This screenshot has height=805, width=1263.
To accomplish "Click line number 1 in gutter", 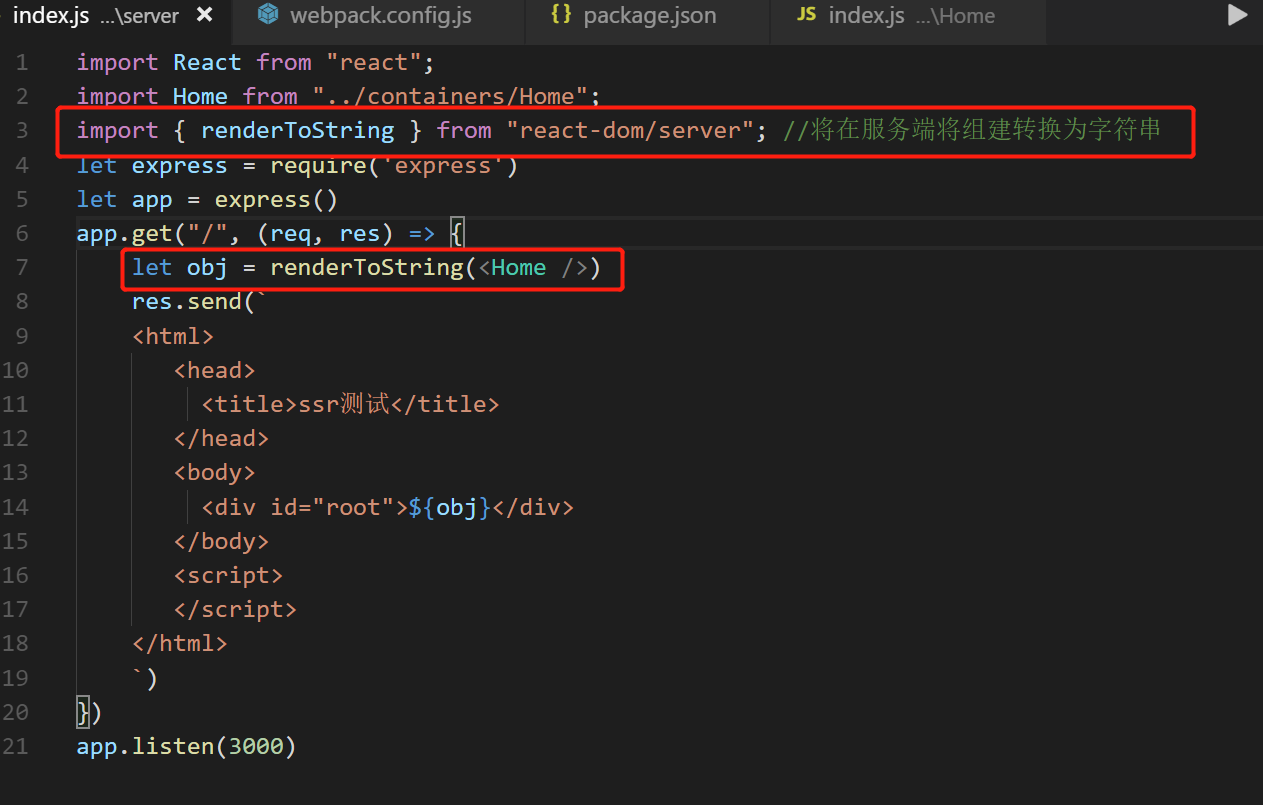I will click(x=22, y=62).
